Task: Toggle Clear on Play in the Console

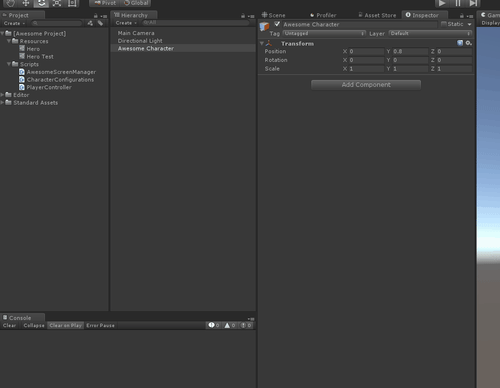Action: (66, 325)
